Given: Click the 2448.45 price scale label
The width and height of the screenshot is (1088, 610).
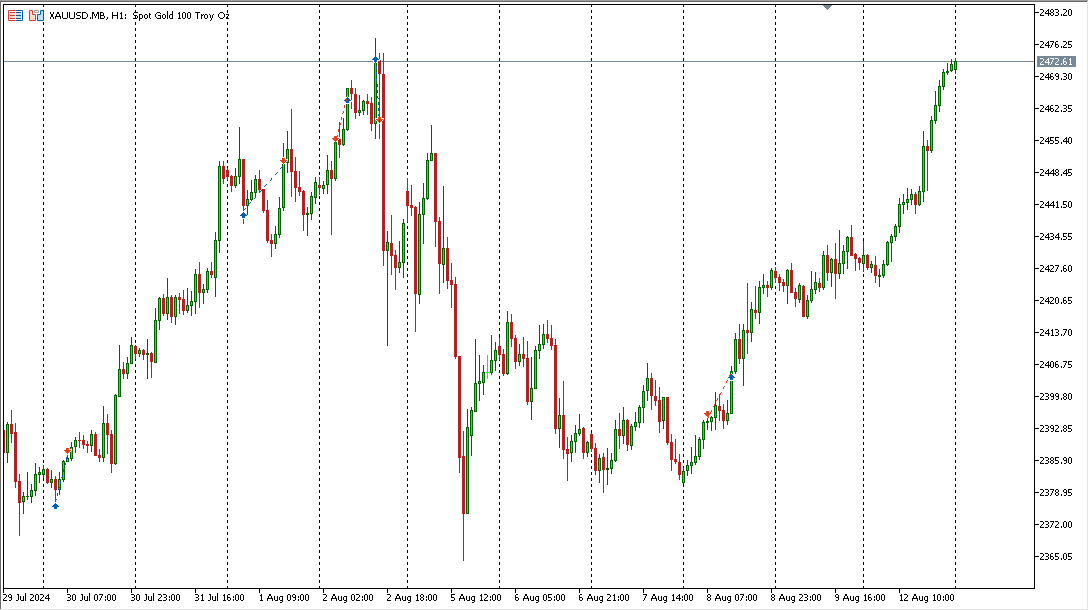Looking at the screenshot, I should [1055, 172].
